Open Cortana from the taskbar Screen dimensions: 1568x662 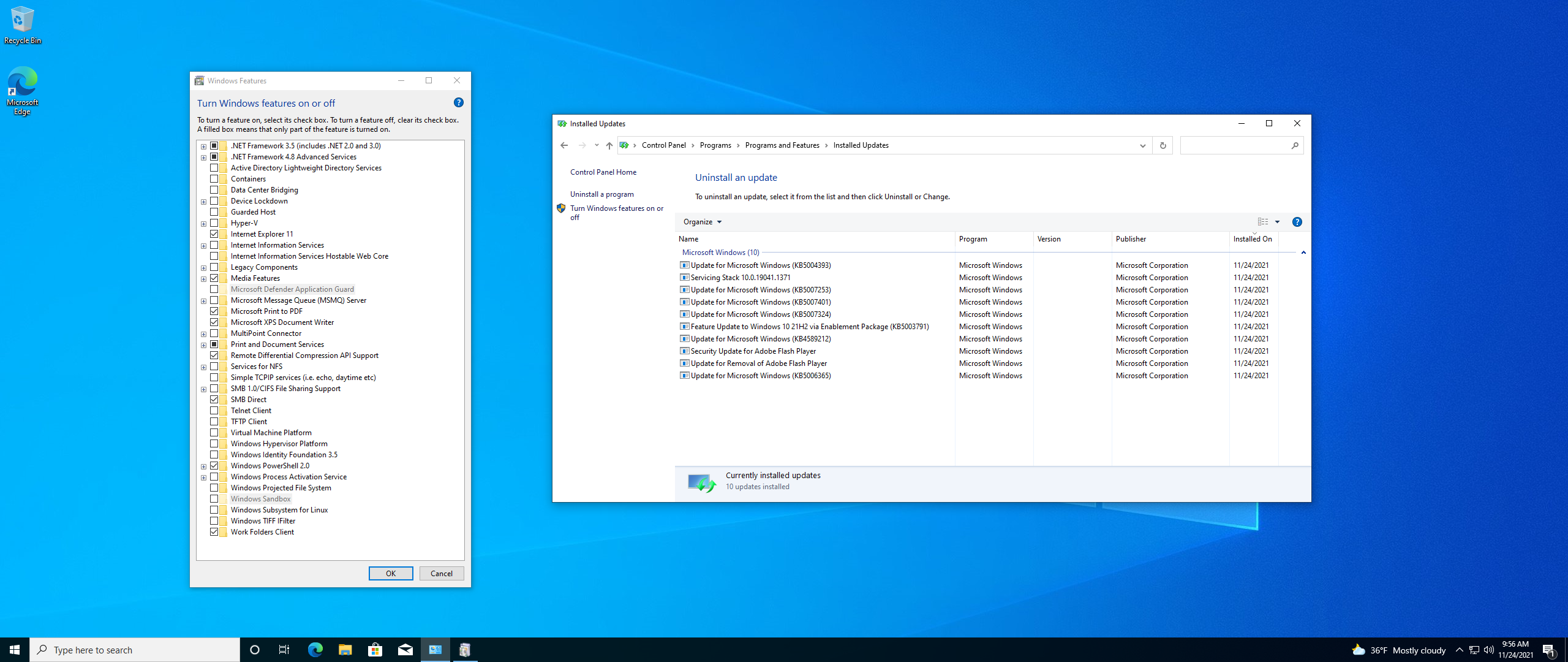click(x=255, y=650)
